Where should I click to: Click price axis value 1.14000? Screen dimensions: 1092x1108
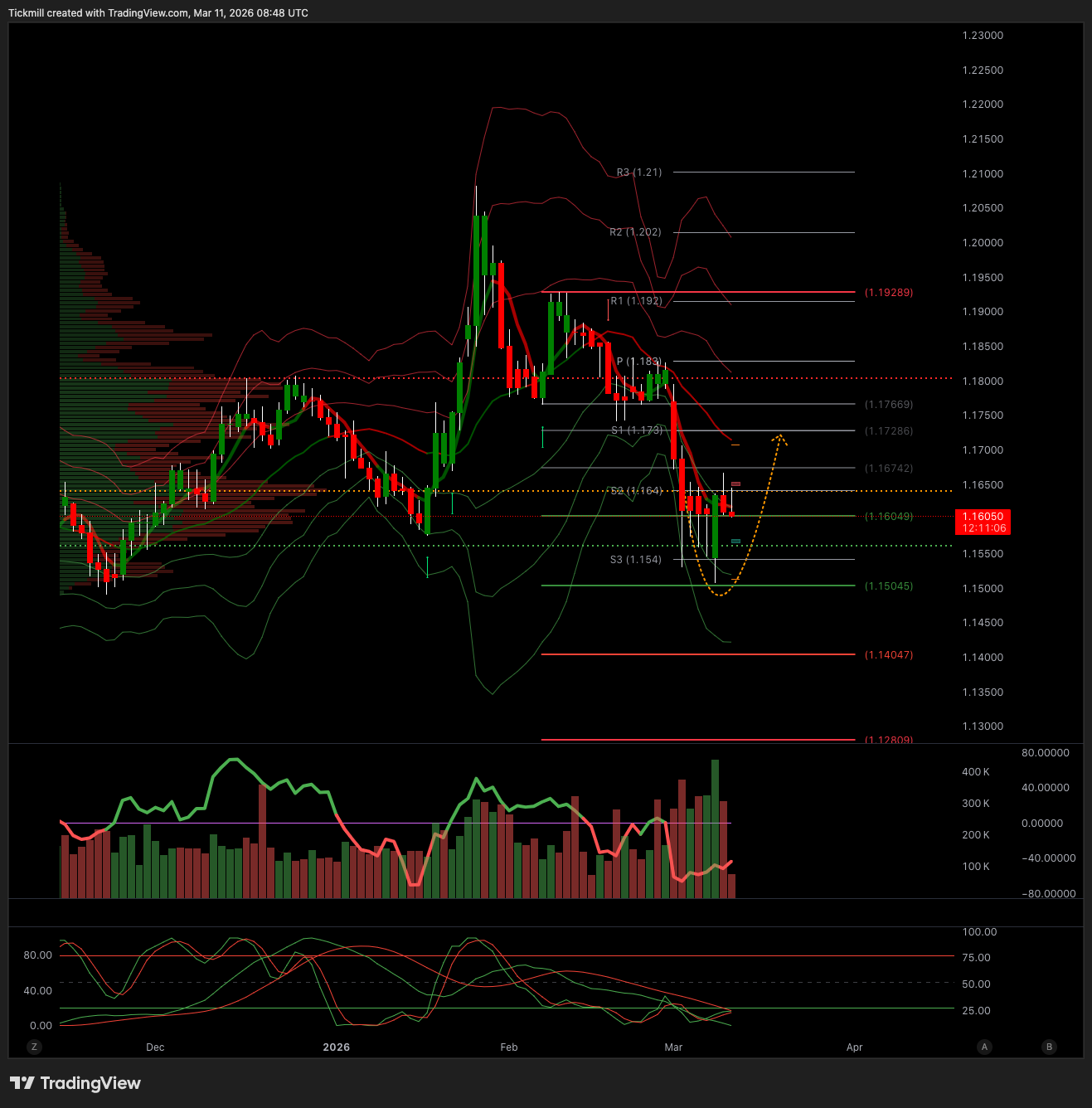[983, 658]
